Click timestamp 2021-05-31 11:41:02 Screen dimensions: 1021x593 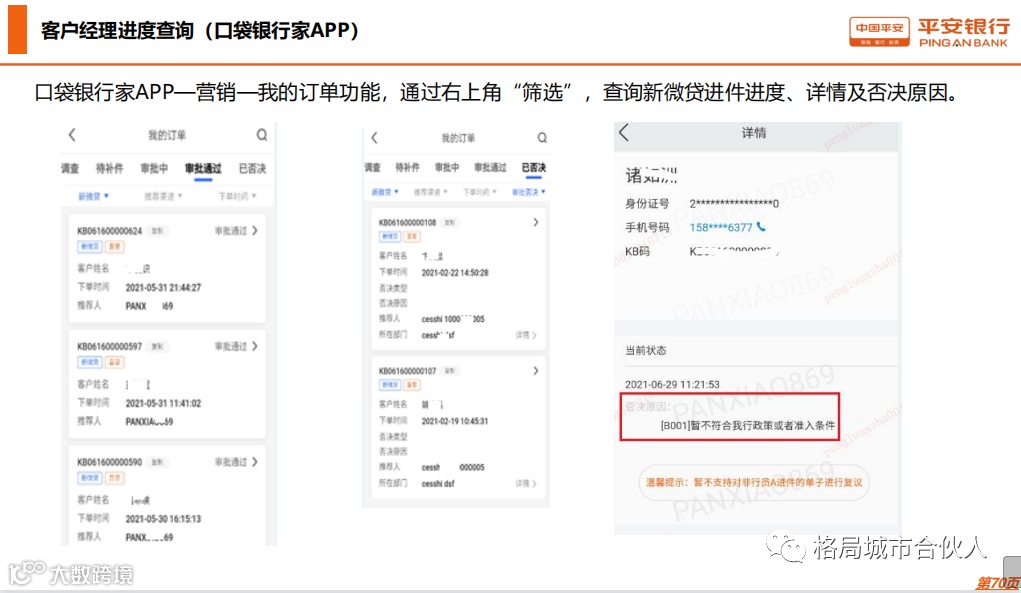[x=163, y=403]
